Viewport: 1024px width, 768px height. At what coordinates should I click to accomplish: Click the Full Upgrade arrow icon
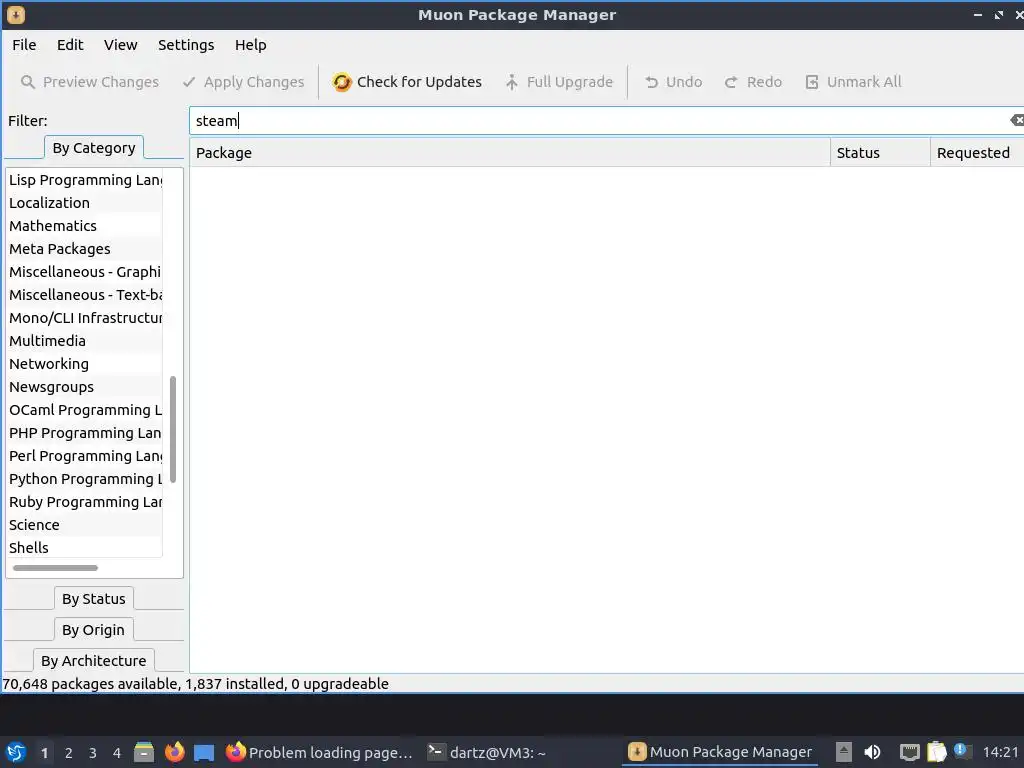coord(512,82)
